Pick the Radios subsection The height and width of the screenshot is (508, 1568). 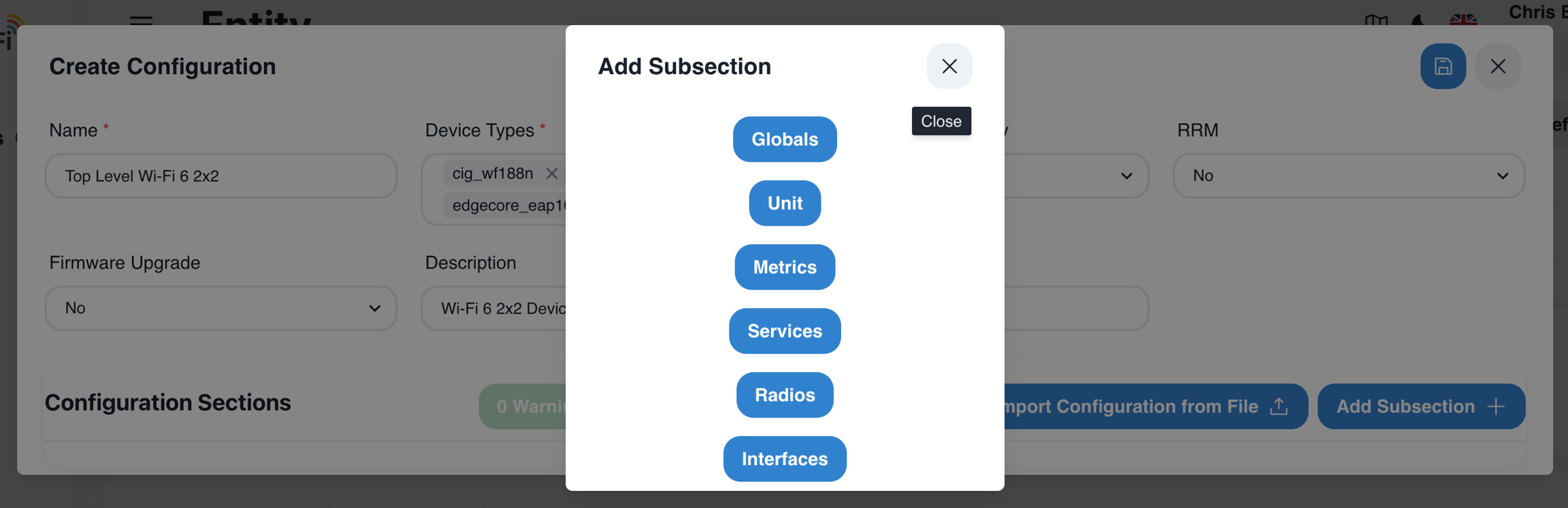[x=785, y=395]
